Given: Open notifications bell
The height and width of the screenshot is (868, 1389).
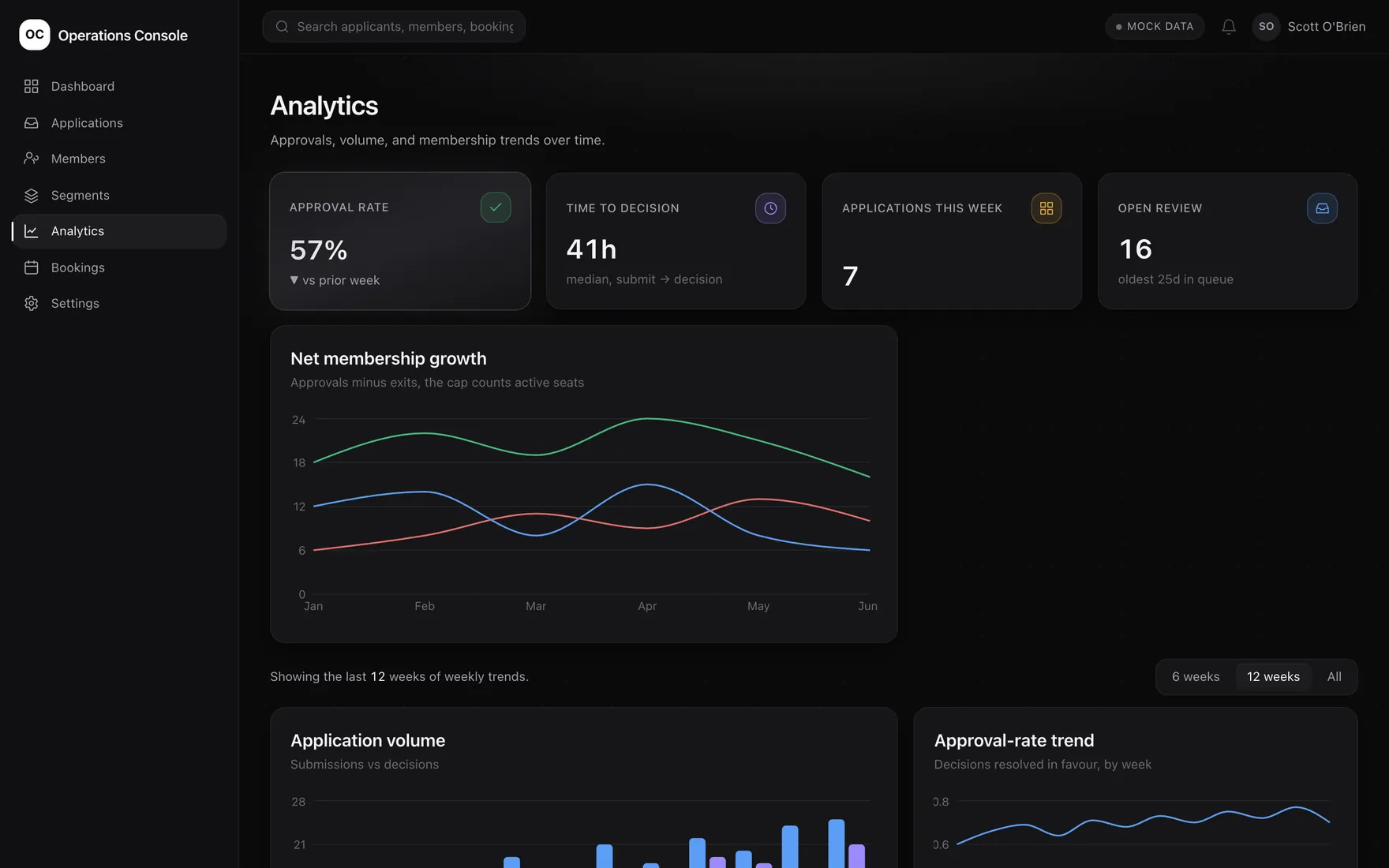Looking at the screenshot, I should click(1229, 27).
